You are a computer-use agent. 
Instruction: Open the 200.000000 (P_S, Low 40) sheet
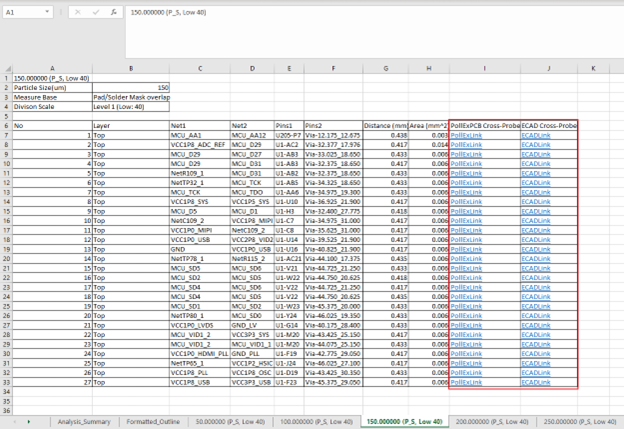click(x=494, y=422)
